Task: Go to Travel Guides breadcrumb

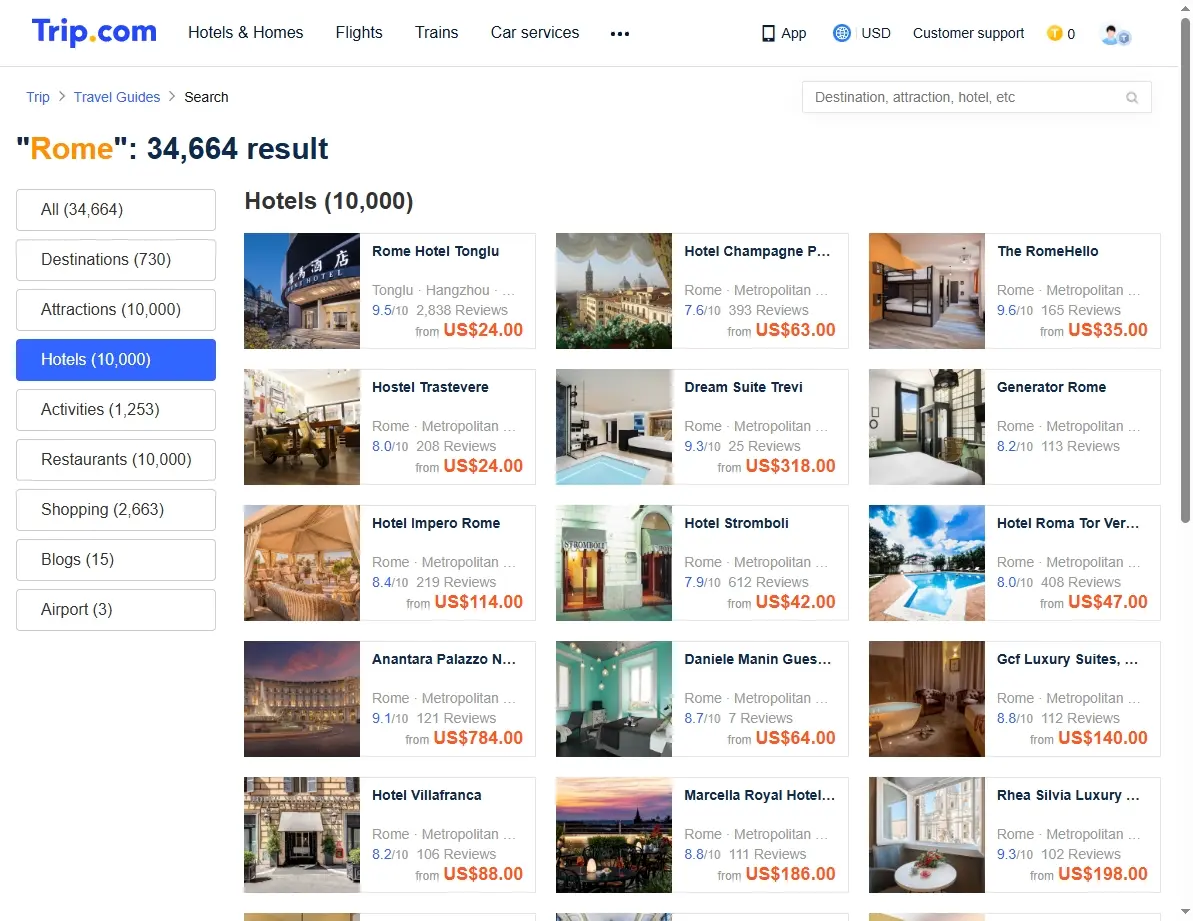Action: (117, 97)
